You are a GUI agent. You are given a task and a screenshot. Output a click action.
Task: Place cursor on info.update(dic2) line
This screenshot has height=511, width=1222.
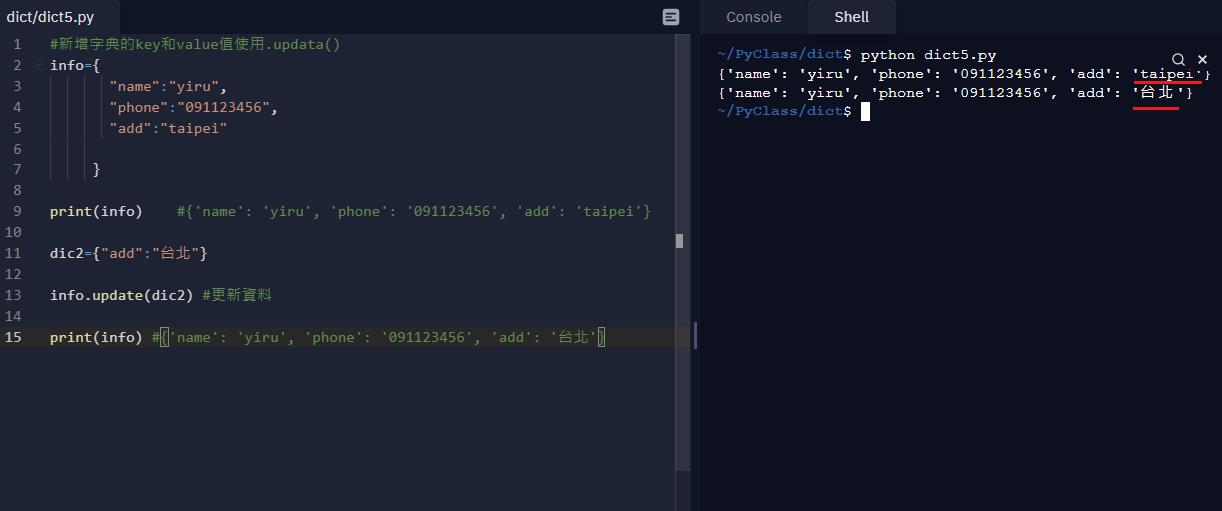(x=123, y=295)
